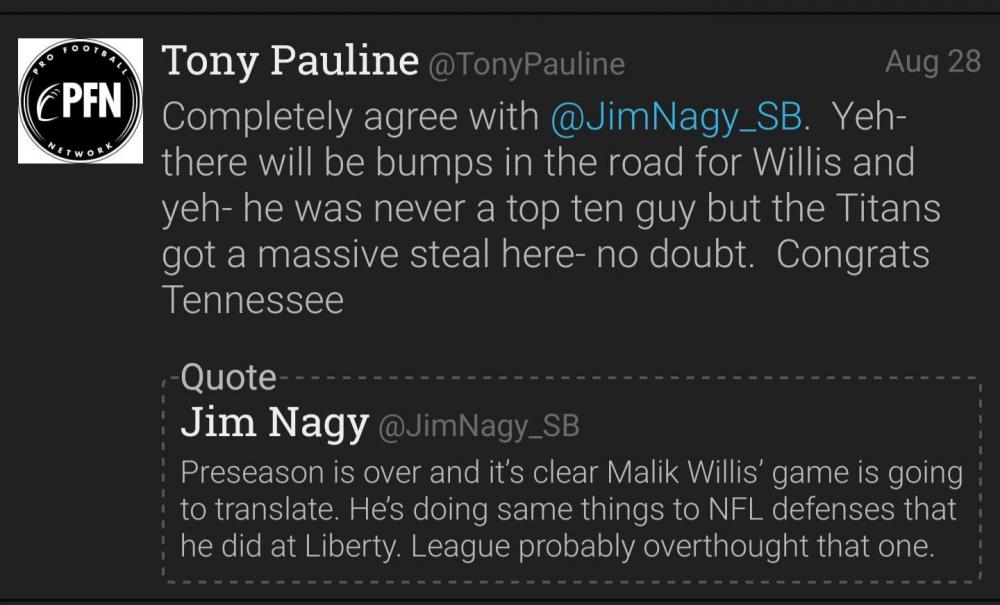Click "Tennessee" at the tweet's end

(253, 300)
